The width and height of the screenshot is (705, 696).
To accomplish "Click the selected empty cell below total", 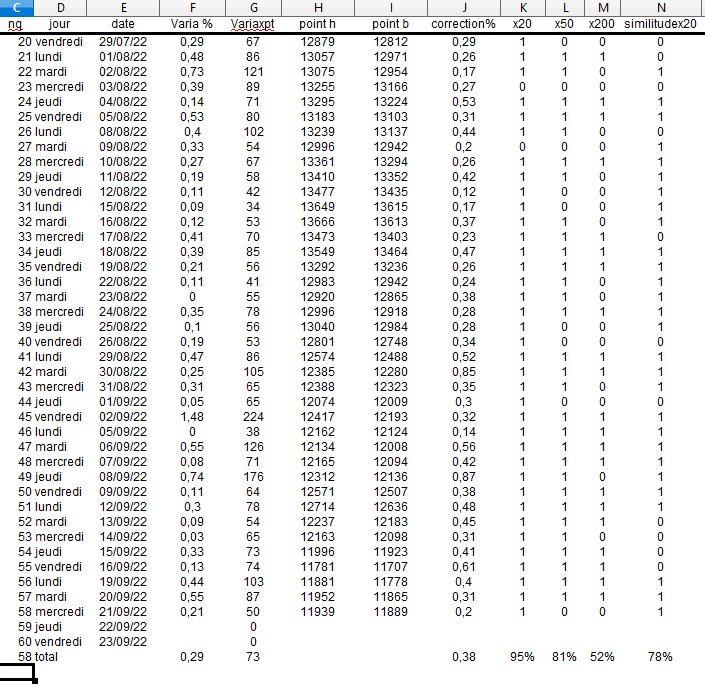I will [x=17, y=672].
